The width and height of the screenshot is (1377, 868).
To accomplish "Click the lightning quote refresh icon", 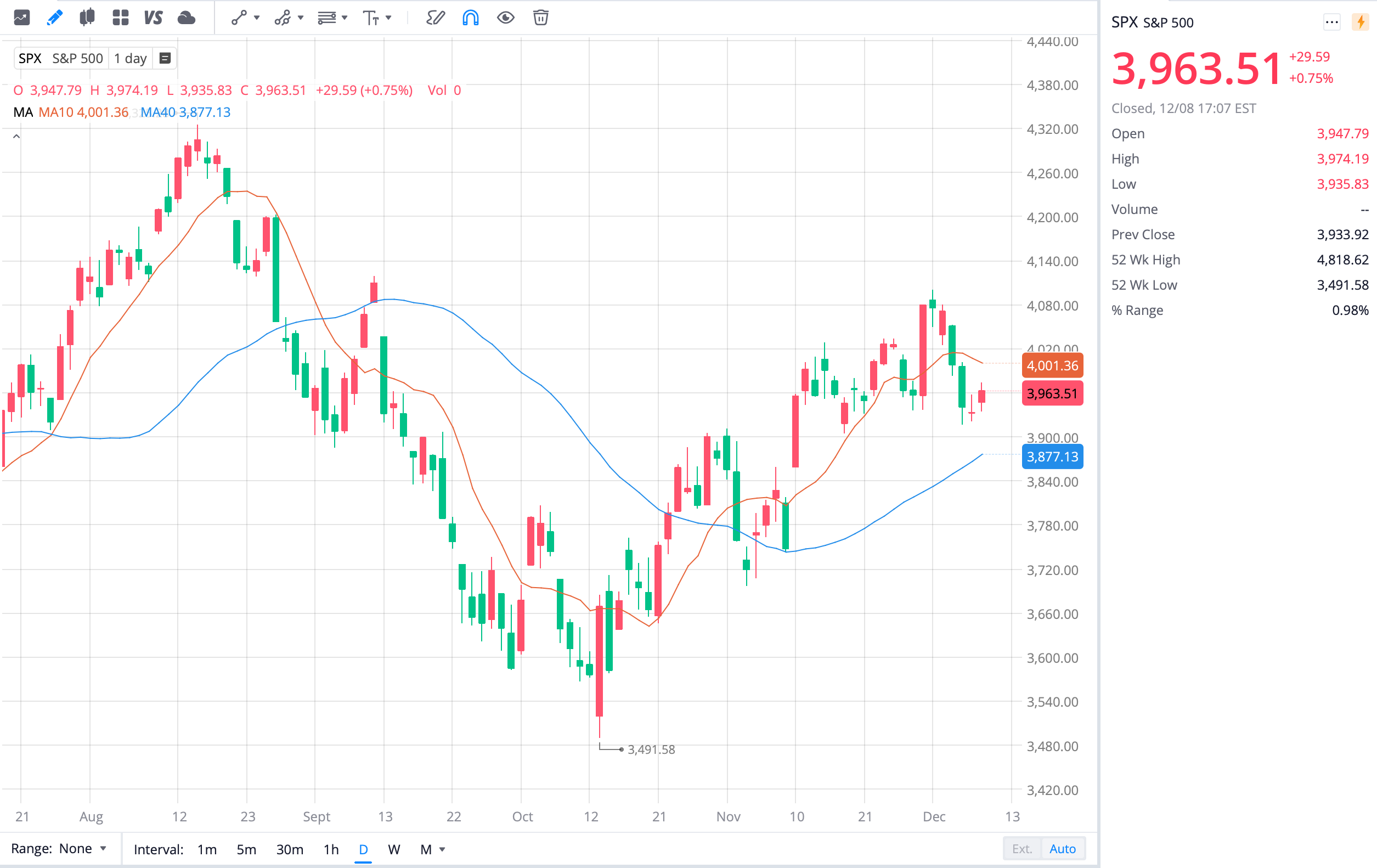I will 1361,22.
